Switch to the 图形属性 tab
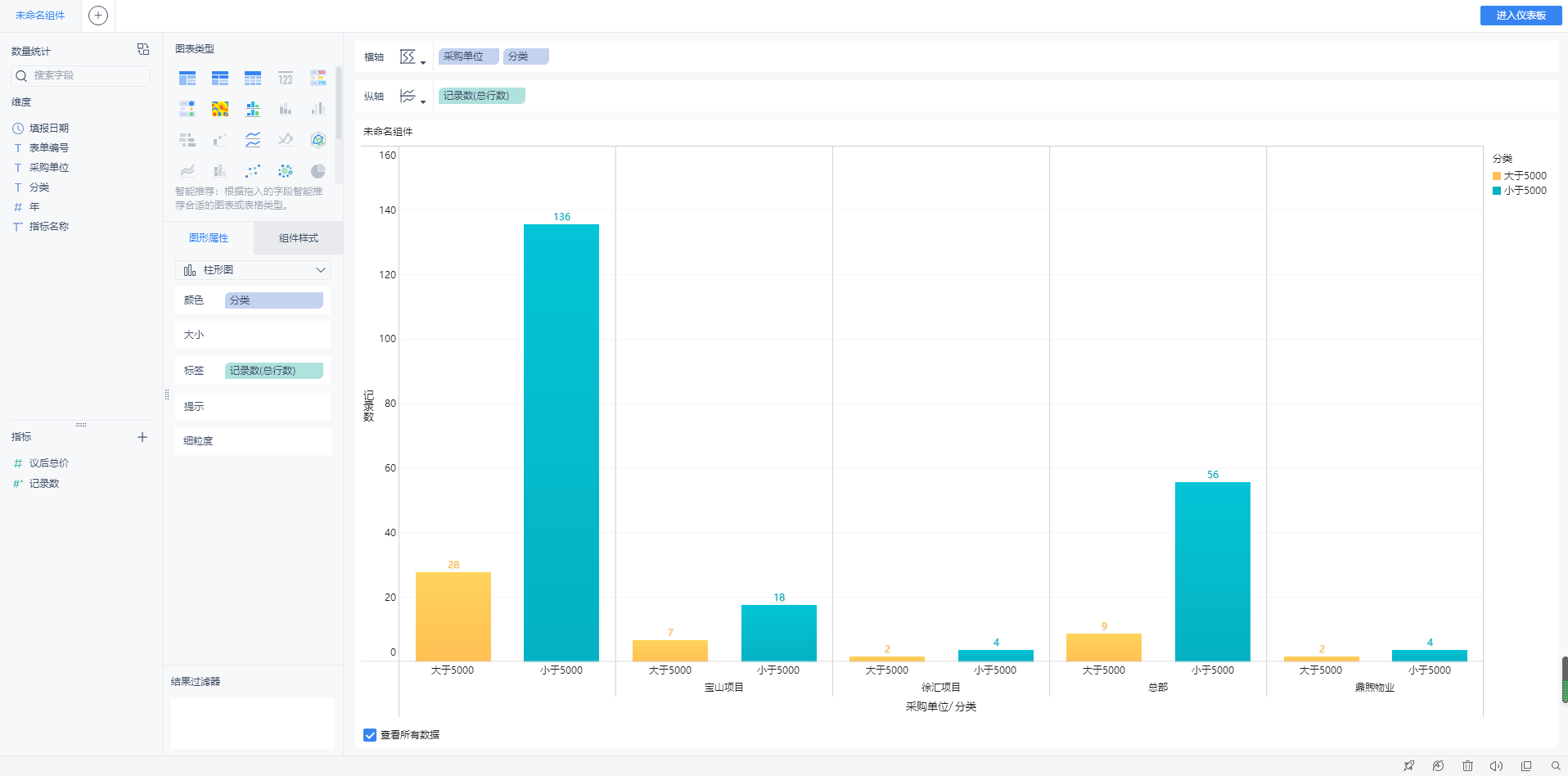Screen dimensions: 1568x776 point(209,238)
